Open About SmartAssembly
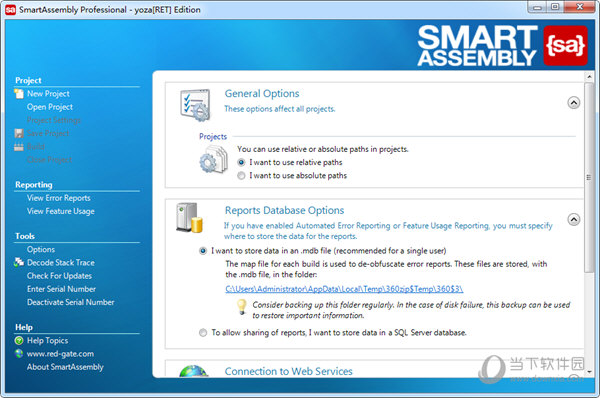Image resolution: width=600 pixels, height=398 pixels. 65,367
